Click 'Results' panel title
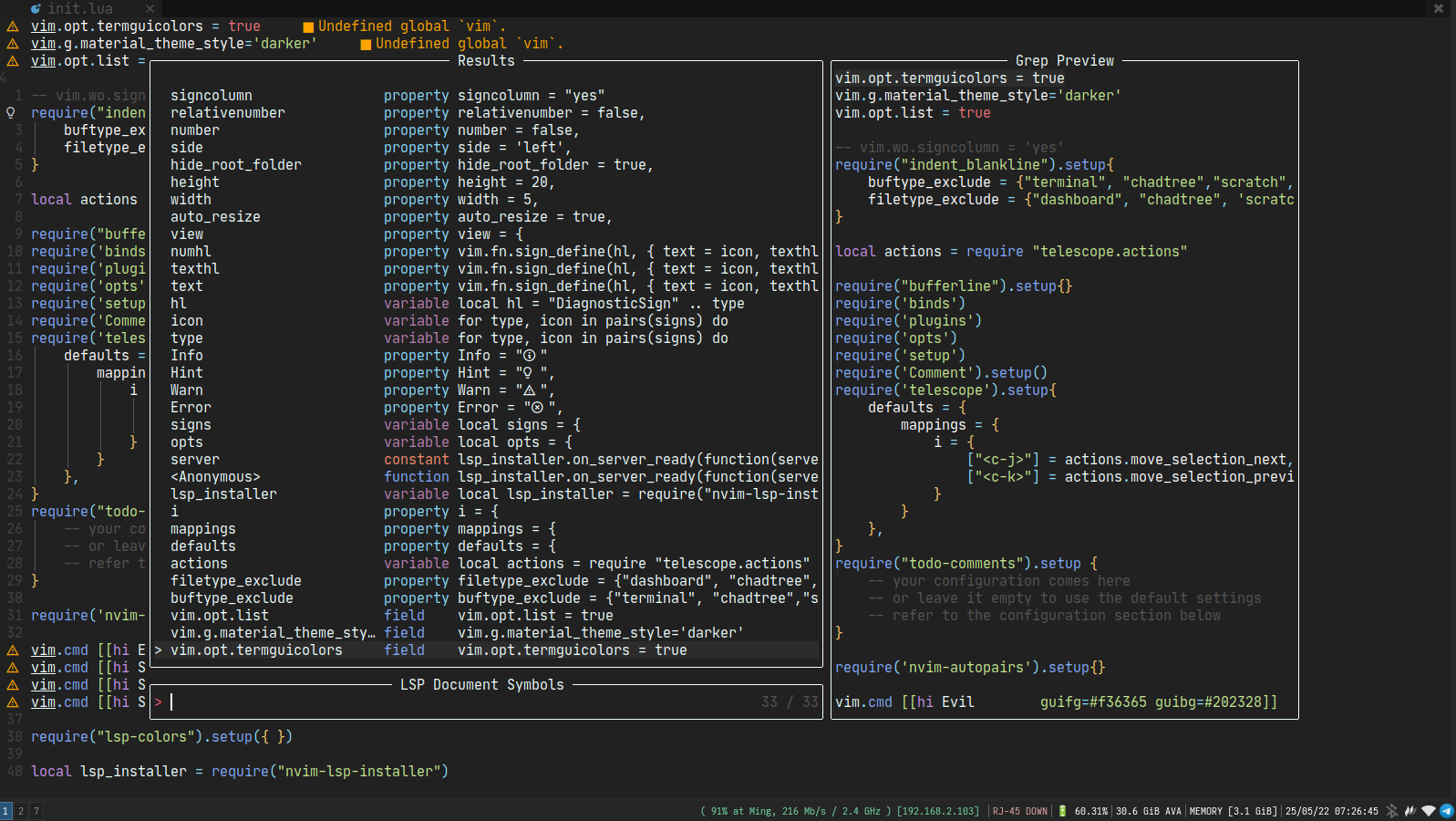Screen dimensions: 1456x821 [486, 61]
